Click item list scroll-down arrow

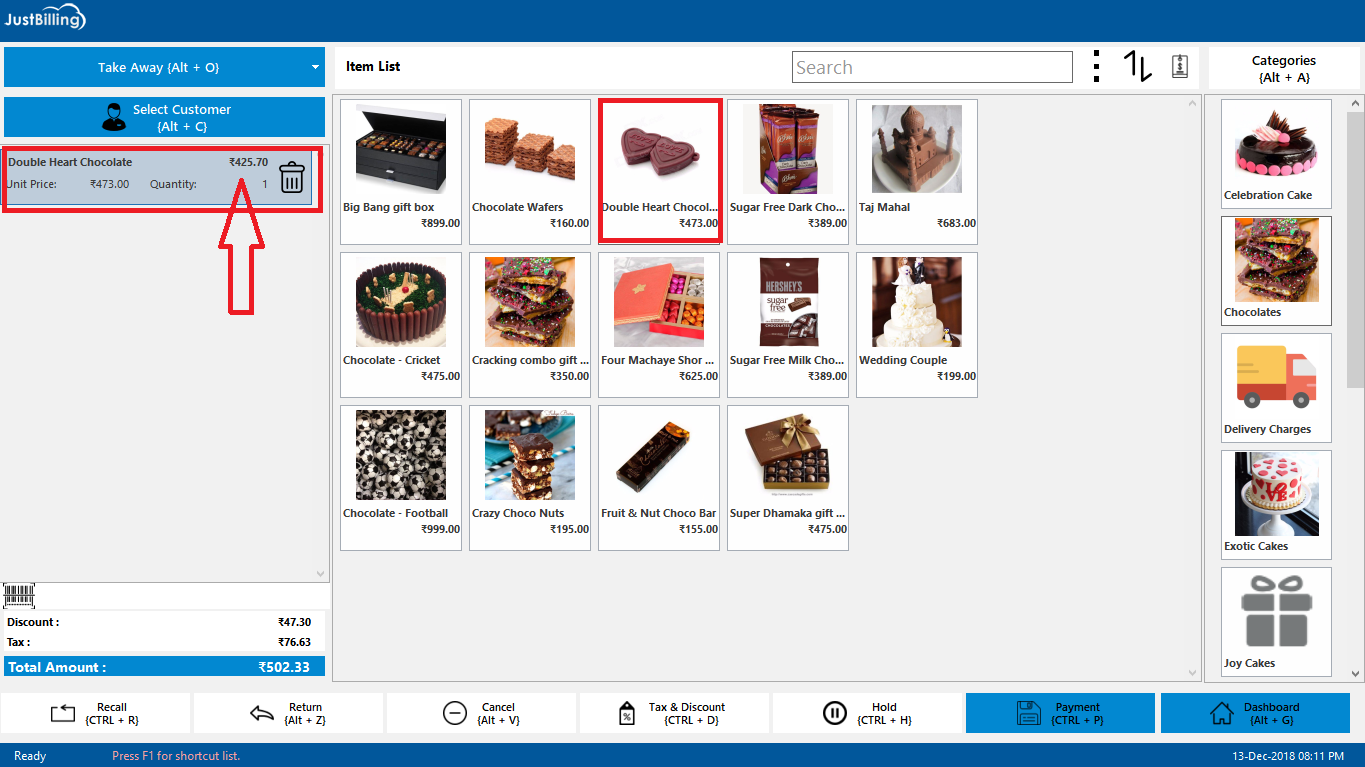tap(1193, 673)
